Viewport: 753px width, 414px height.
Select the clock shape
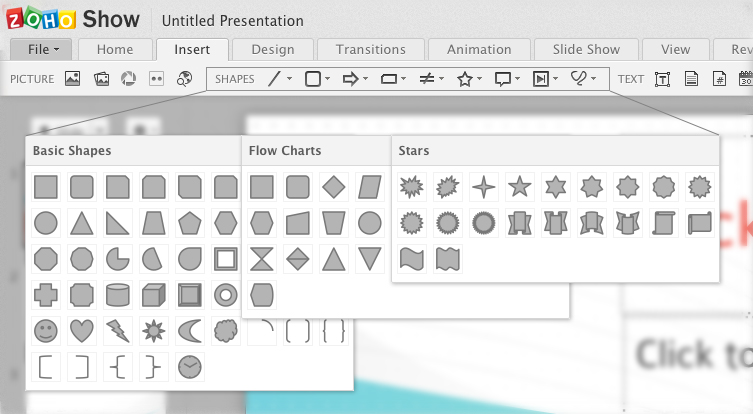tap(190, 366)
